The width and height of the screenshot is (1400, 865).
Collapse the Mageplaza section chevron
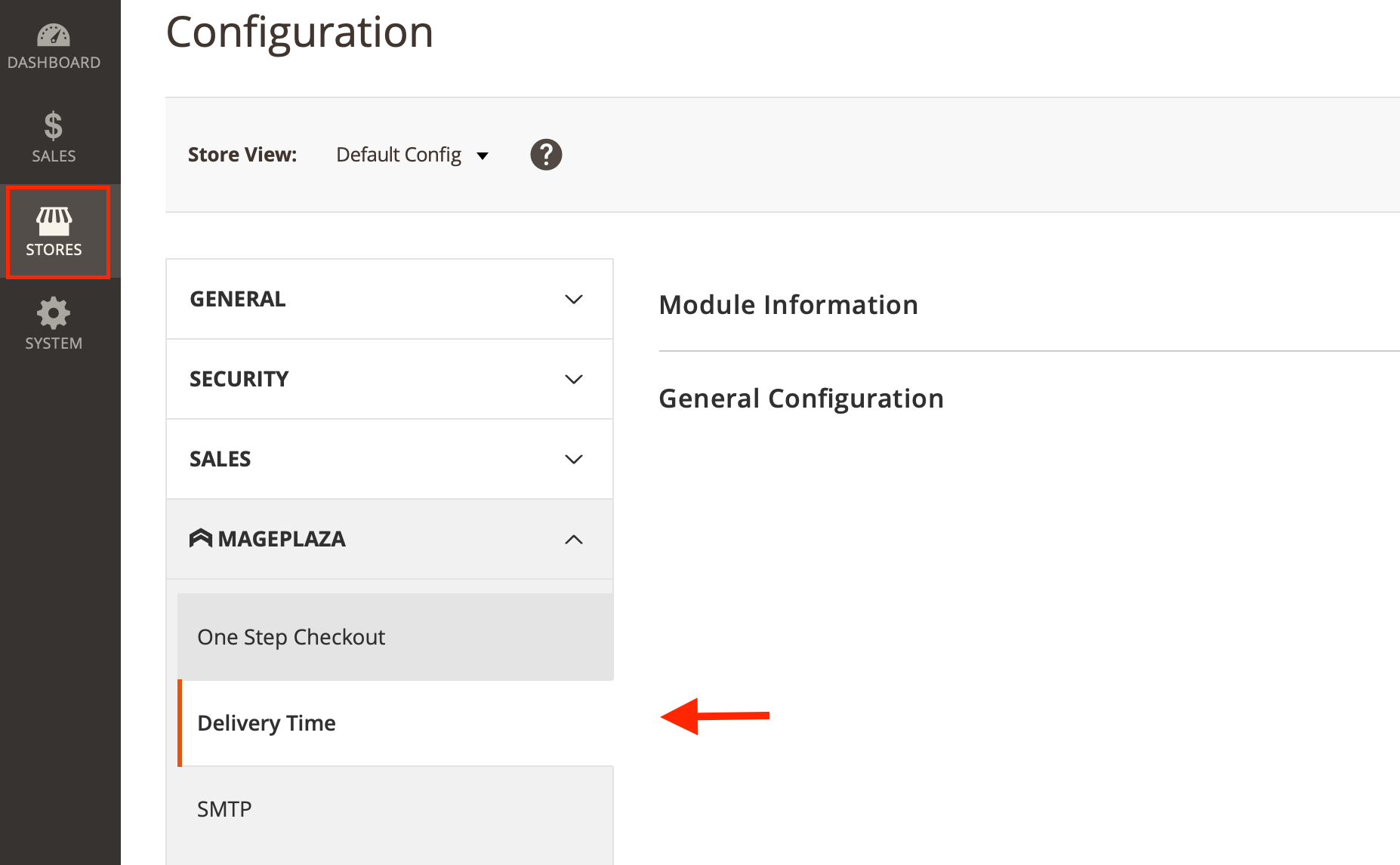click(574, 539)
